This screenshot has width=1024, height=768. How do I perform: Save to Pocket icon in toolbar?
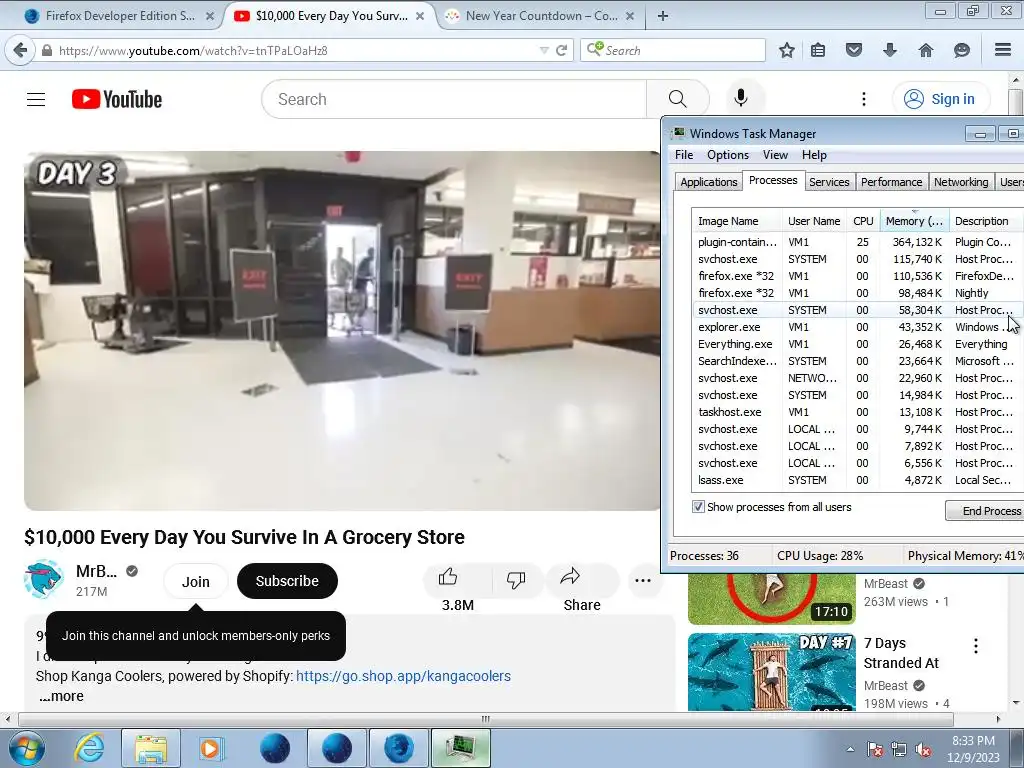854,50
